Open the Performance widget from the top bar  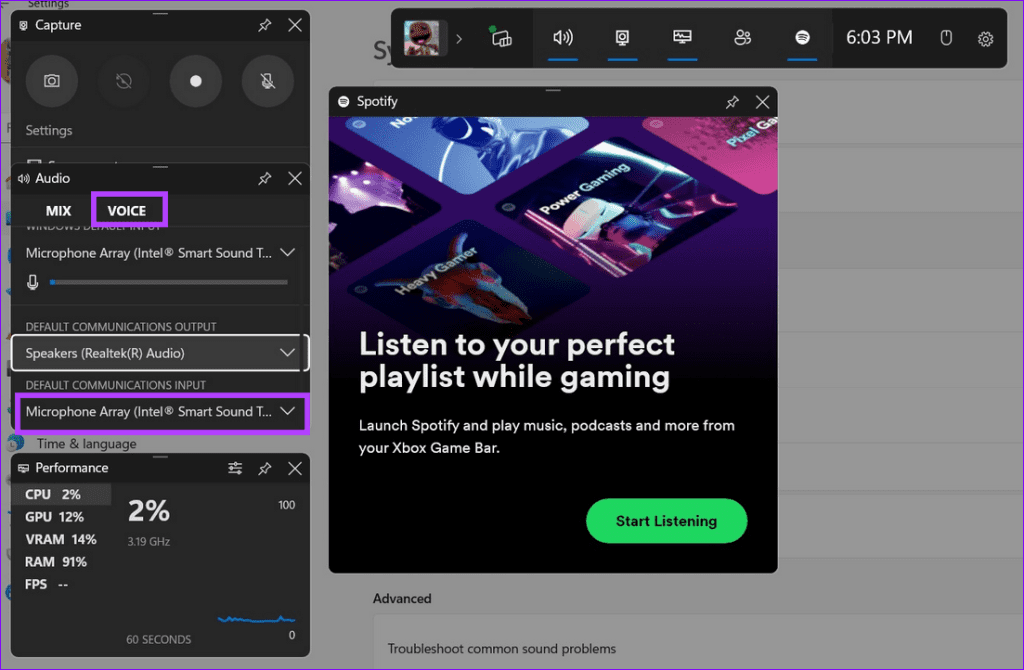(x=682, y=38)
